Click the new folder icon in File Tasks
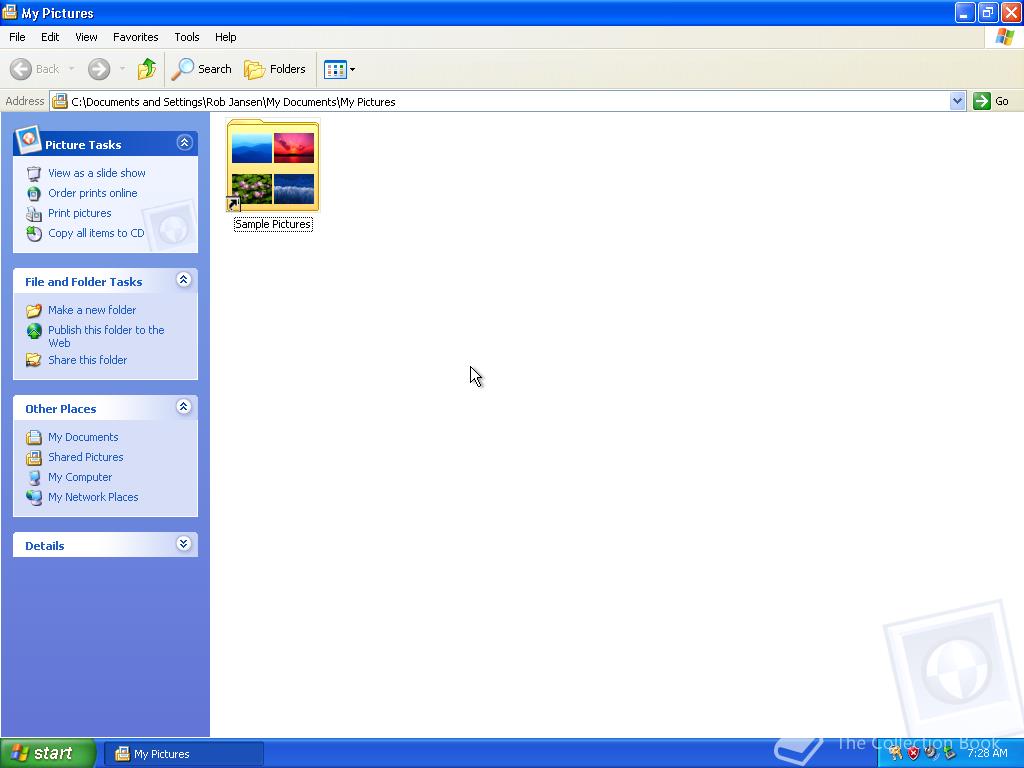This screenshot has height=768, width=1024. click(34, 310)
